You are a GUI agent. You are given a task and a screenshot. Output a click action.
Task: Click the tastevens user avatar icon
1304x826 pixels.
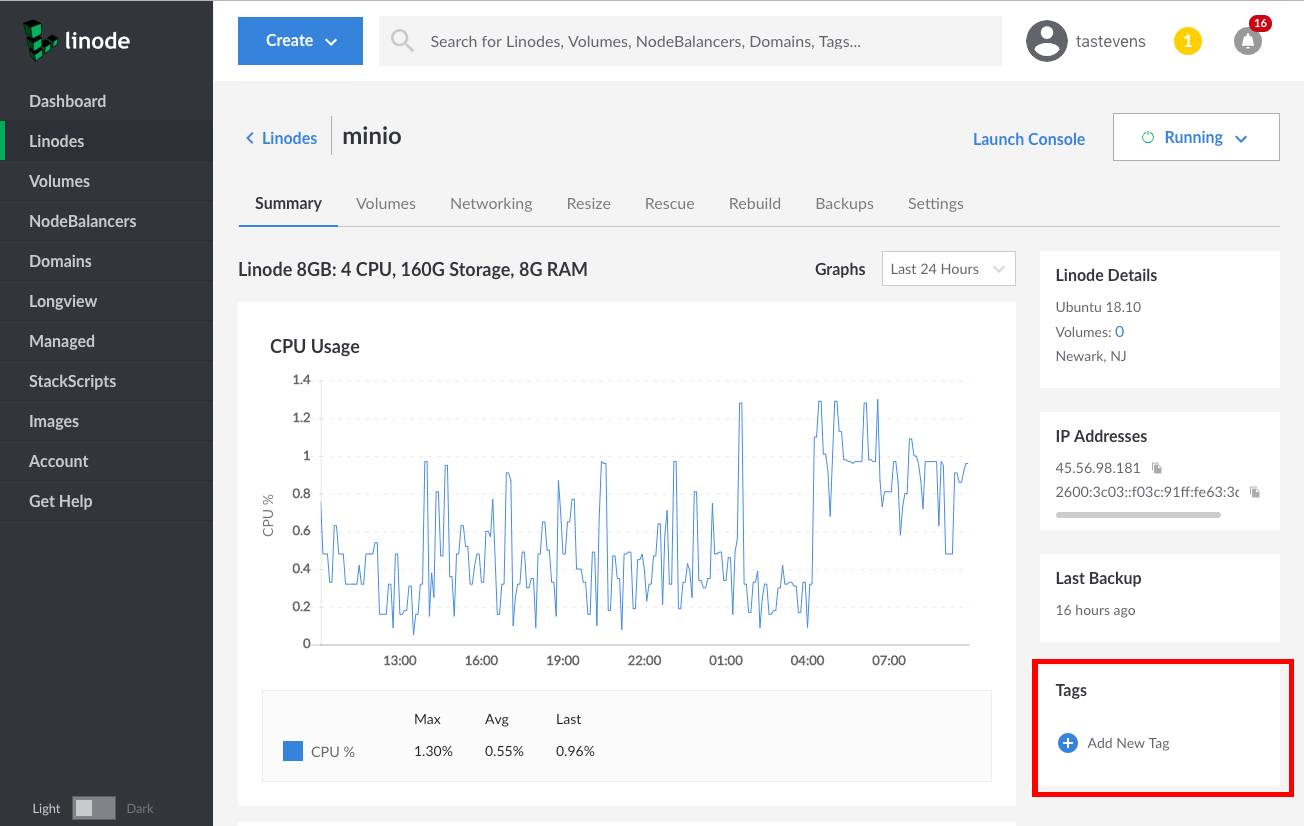(x=1046, y=41)
